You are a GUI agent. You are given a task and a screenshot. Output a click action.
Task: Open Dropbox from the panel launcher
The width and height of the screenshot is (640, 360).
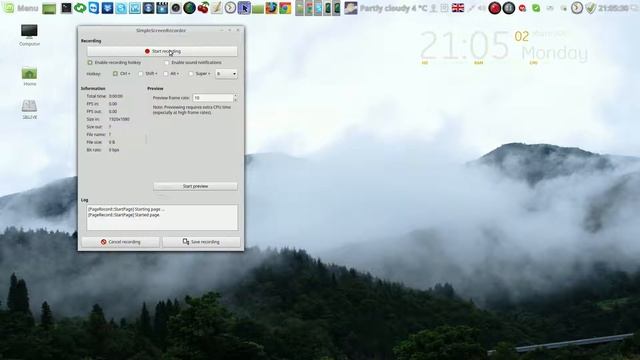(x=107, y=8)
